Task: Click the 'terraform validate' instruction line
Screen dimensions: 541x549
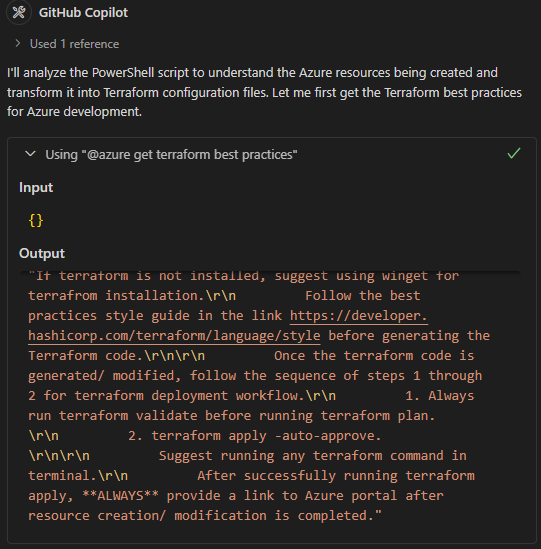Action: 231,416
